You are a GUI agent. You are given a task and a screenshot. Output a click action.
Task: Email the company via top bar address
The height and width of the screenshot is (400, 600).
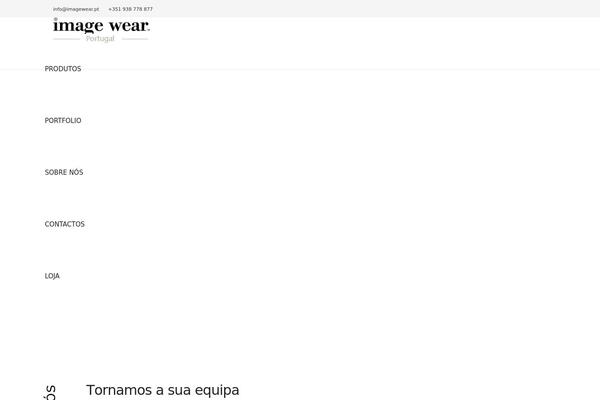76,9
